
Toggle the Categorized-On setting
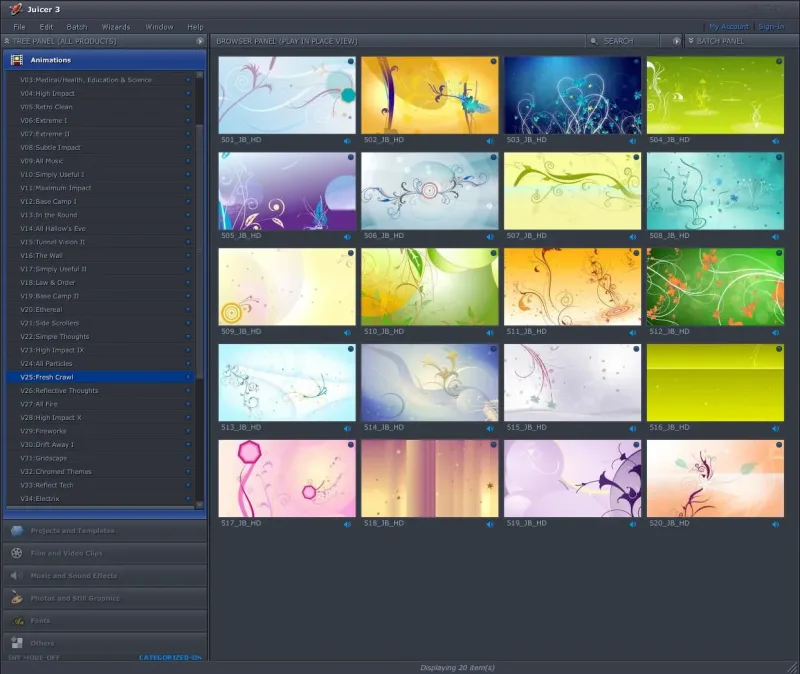tap(170, 658)
